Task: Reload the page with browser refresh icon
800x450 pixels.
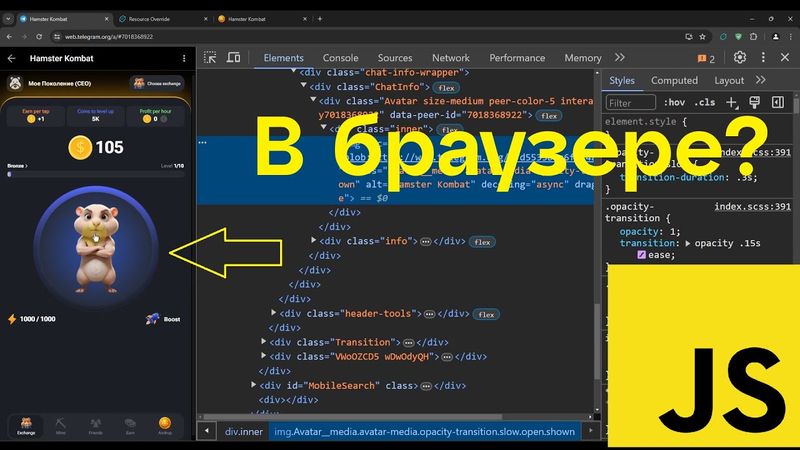Action: point(39,37)
